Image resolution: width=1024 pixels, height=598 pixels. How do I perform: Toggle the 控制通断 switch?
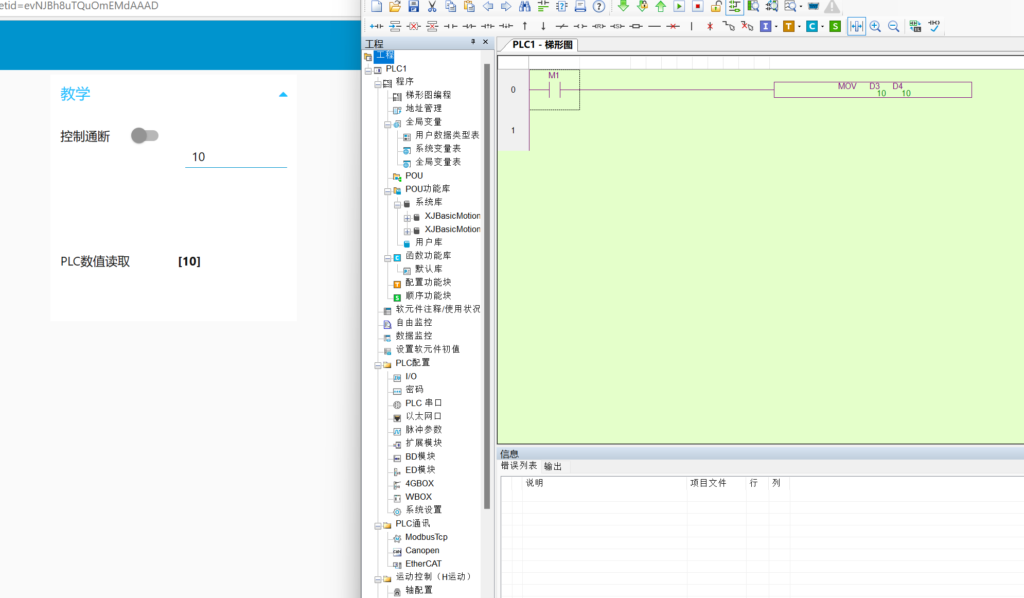coord(144,136)
